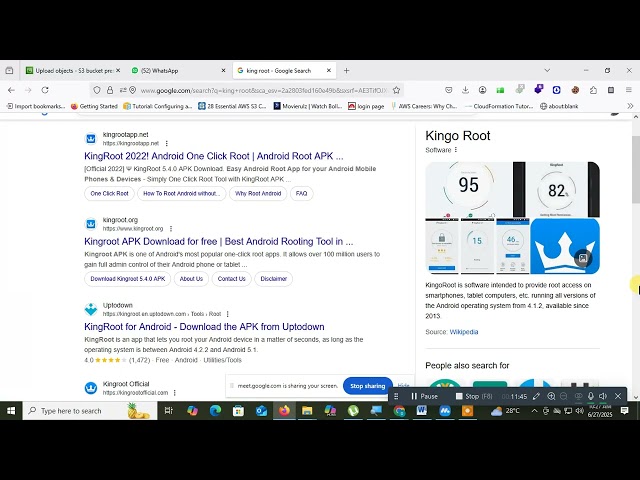Save page to Pocket icon

(x=448, y=90)
